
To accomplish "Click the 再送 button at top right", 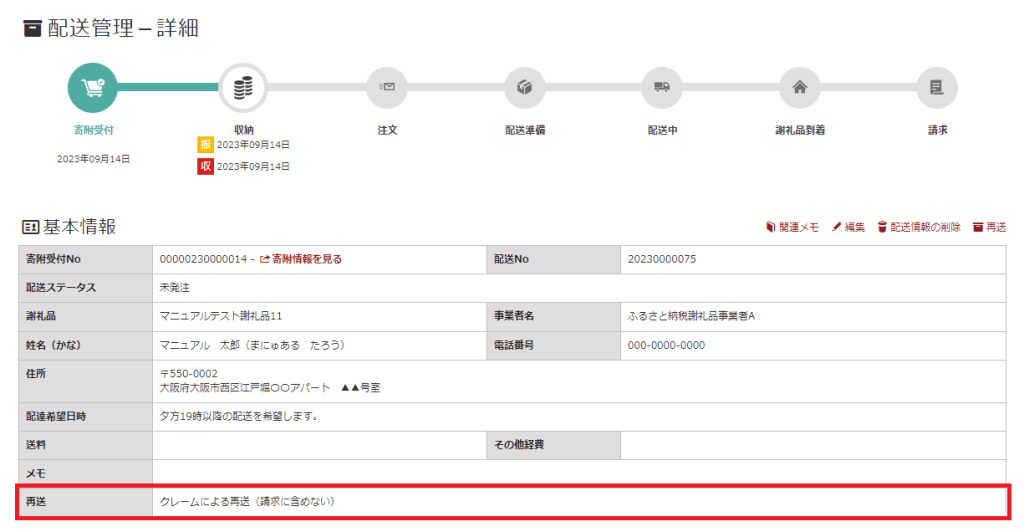I will pos(989,227).
